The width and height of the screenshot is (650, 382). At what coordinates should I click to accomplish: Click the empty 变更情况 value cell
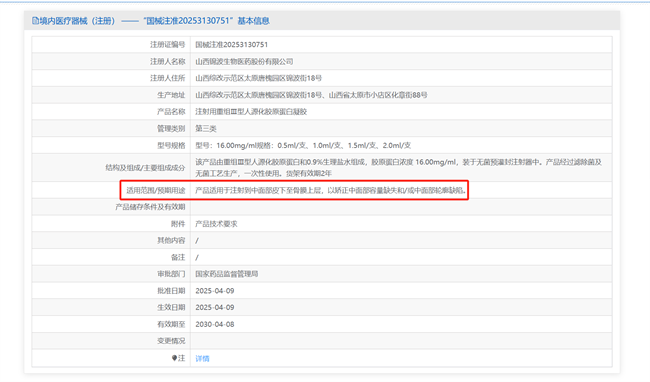(401, 341)
